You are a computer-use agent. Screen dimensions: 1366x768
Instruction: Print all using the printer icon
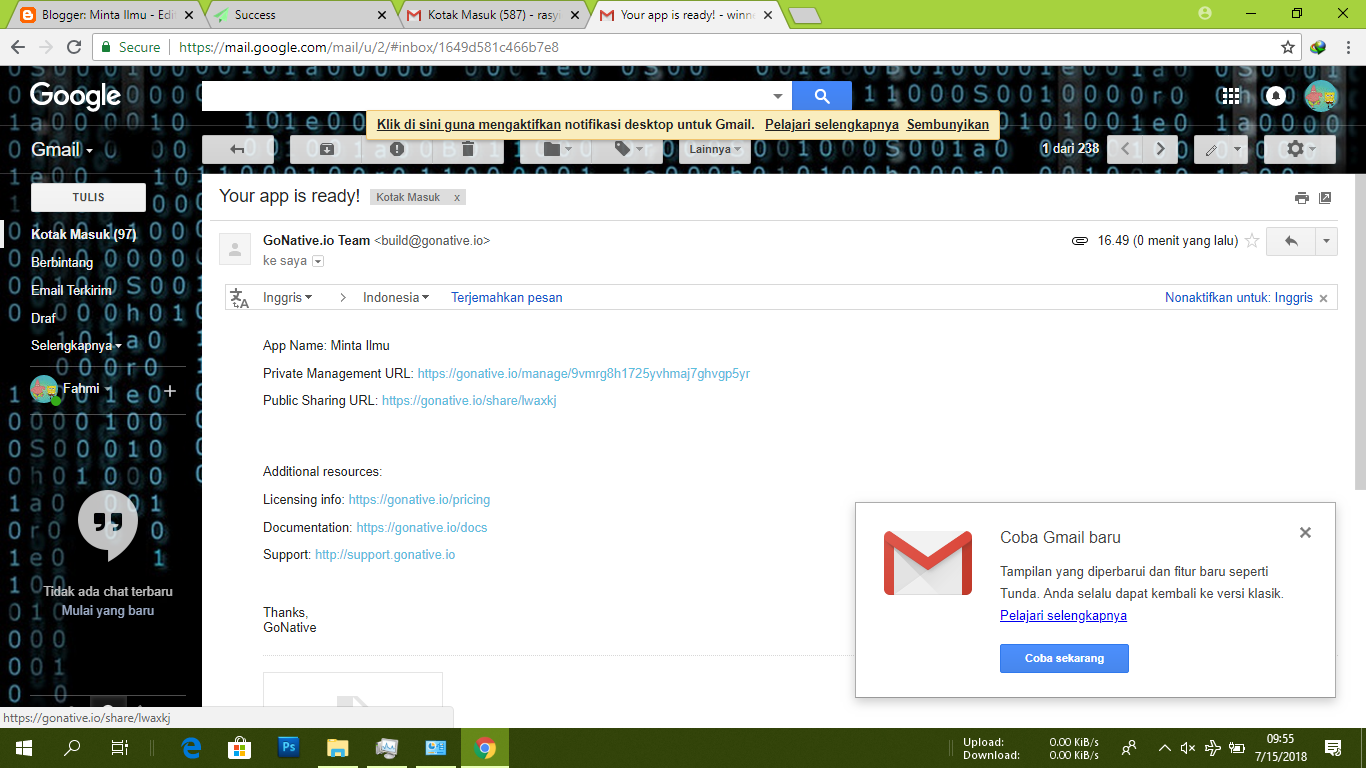tap(1301, 198)
